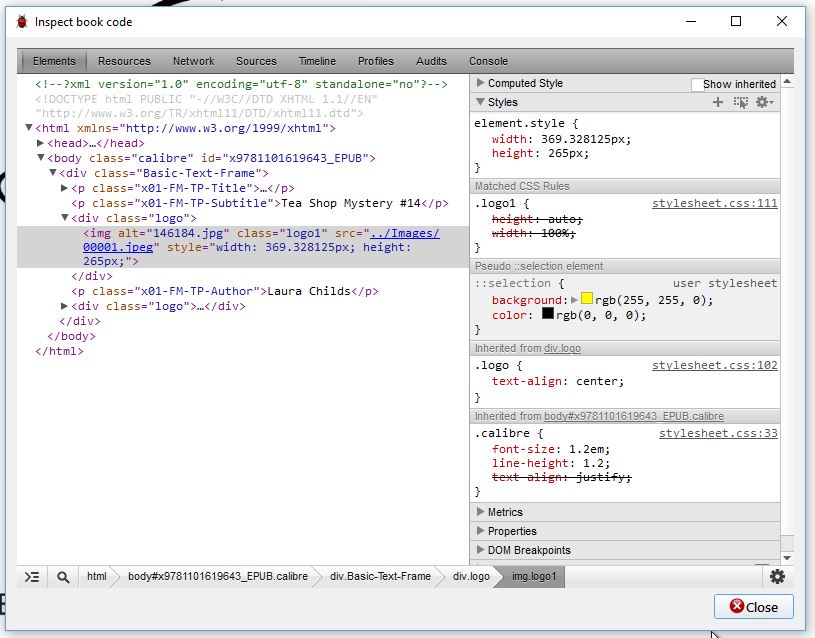Switch to the Network tab
Screen dimensions: 815x638
pyautogui.click(x=193, y=61)
